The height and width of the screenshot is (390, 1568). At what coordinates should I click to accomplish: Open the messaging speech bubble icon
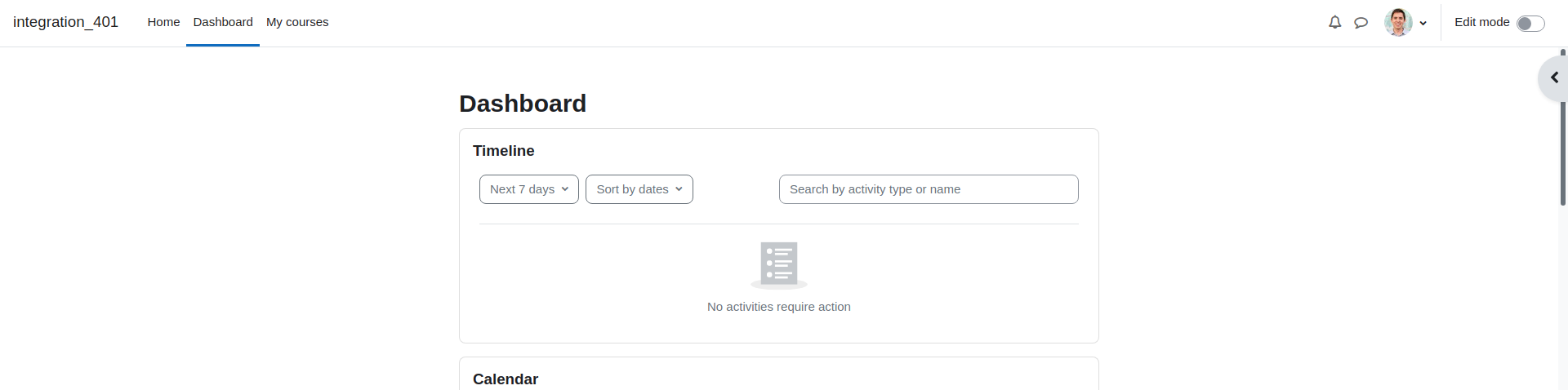(1361, 23)
